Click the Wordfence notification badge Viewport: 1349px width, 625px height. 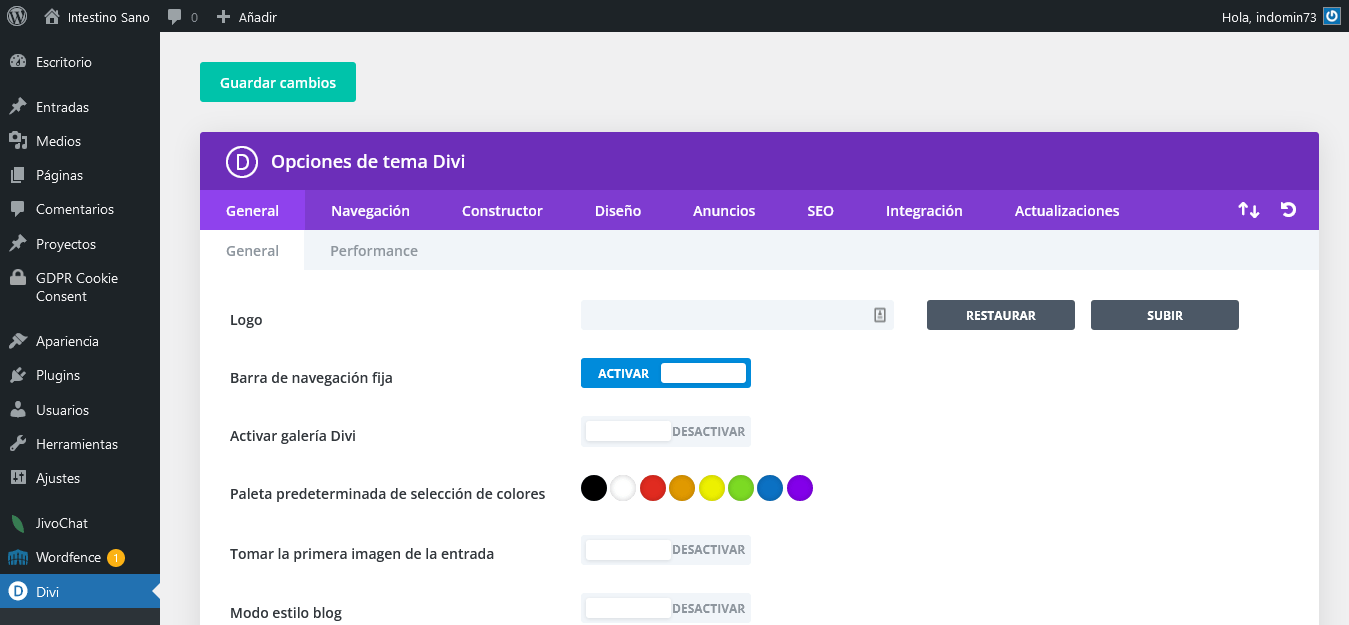[x=116, y=557]
